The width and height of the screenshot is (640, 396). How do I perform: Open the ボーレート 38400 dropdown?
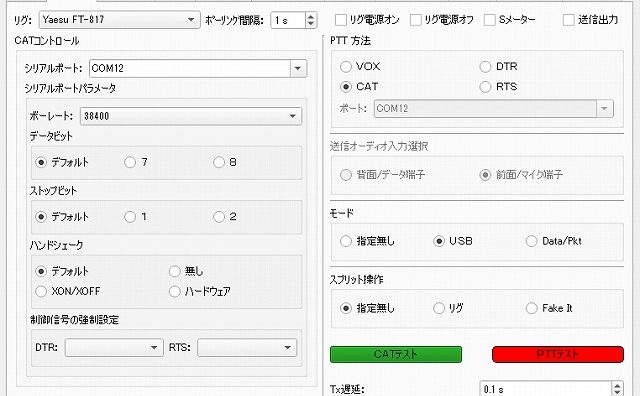(191, 116)
